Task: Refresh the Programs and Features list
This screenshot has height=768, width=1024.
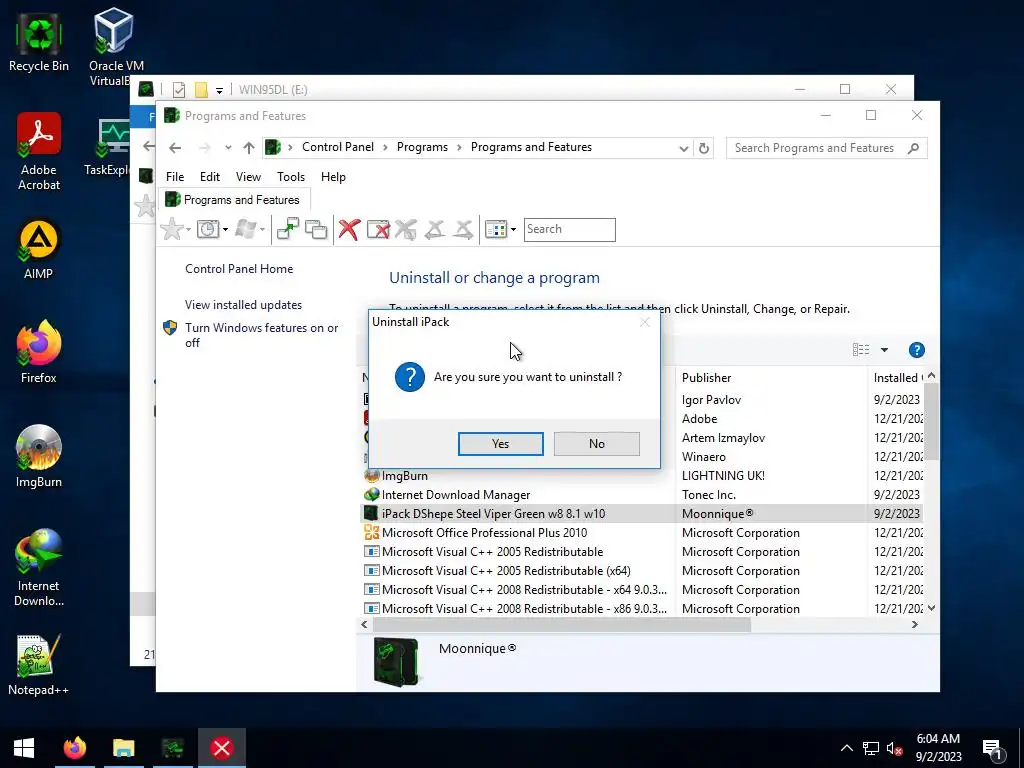Action: tap(703, 148)
